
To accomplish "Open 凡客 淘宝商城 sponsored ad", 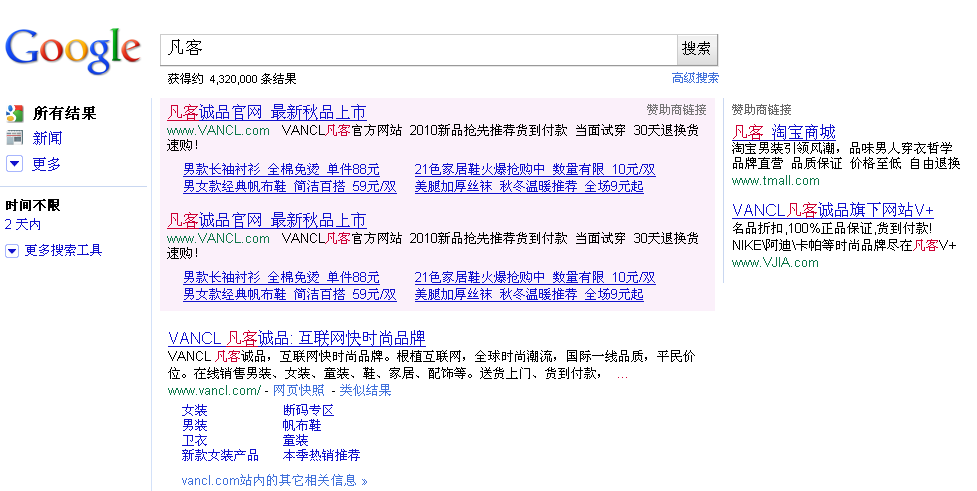I will [x=784, y=132].
